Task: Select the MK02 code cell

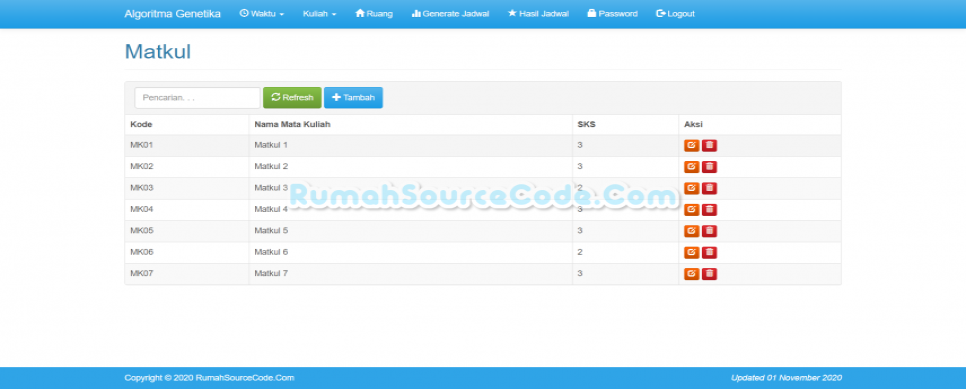Action: pos(187,167)
